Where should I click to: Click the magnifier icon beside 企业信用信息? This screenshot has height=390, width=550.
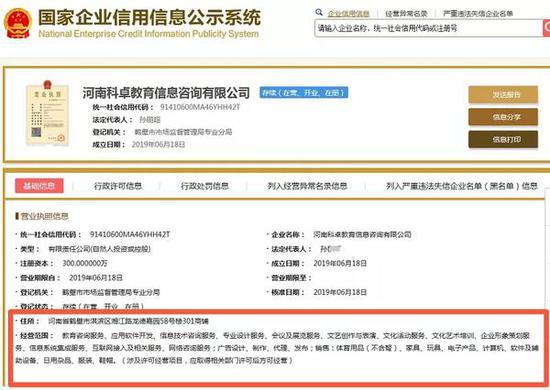pos(319,13)
